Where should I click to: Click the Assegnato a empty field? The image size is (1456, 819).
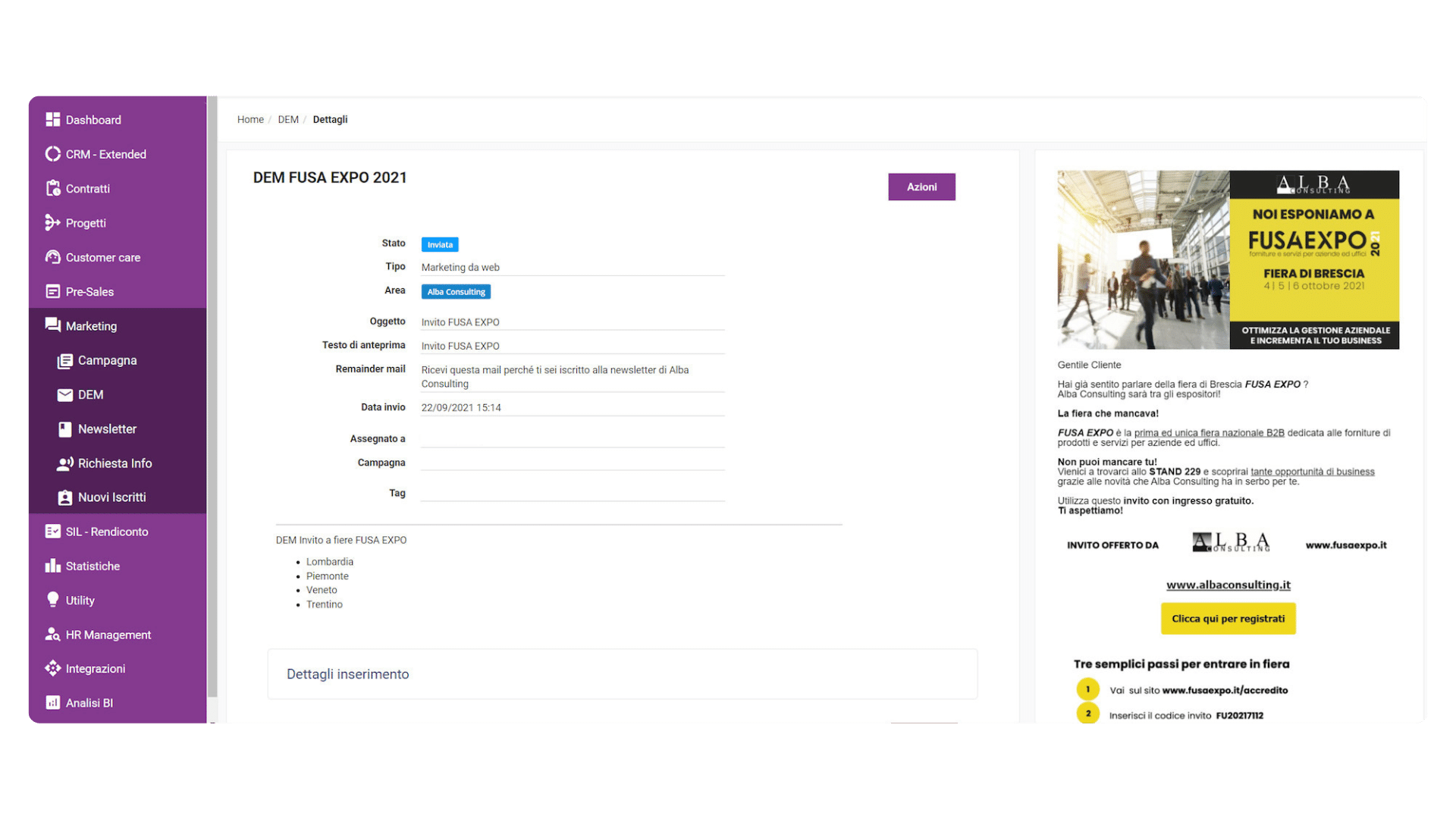click(573, 438)
